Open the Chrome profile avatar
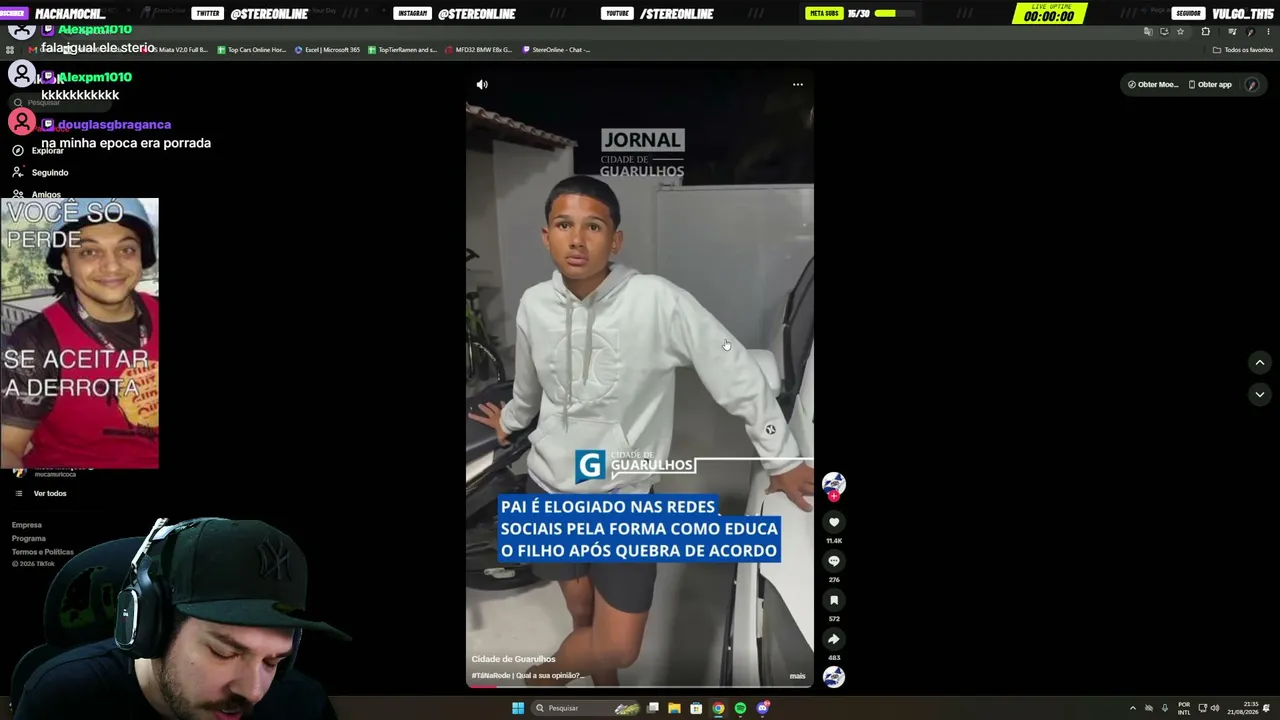The width and height of the screenshot is (1280, 720). [1250, 32]
